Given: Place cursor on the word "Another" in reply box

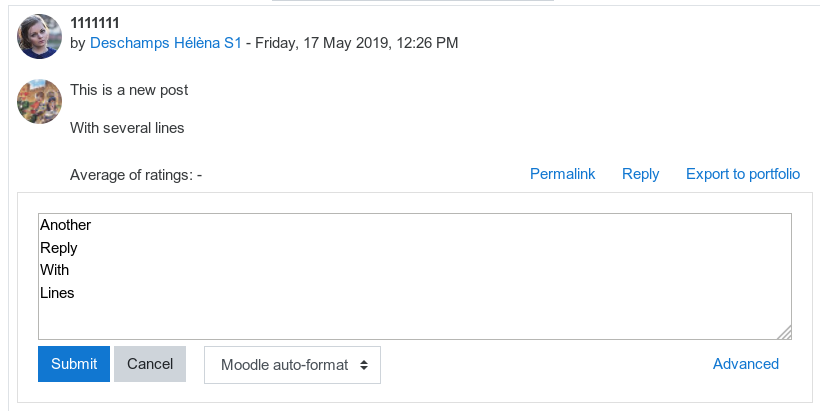Looking at the screenshot, I should point(65,225).
